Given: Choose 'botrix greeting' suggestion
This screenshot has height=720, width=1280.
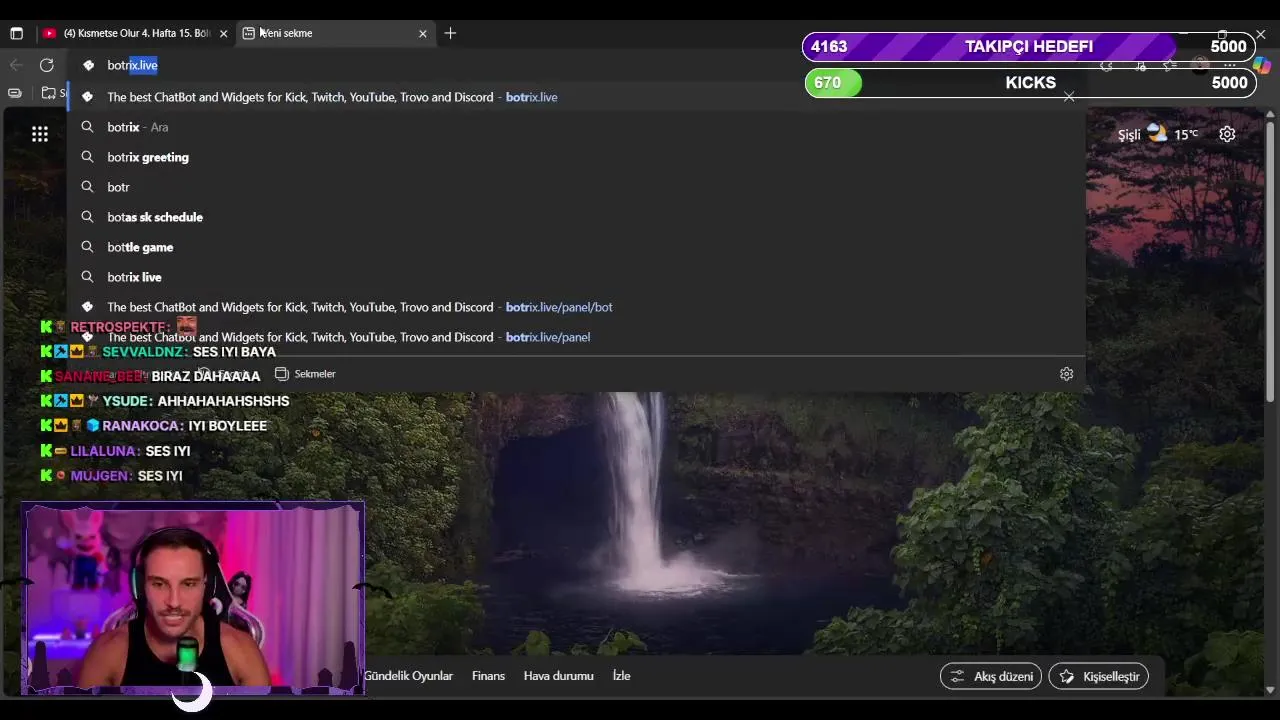Looking at the screenshot, I should tap(576, 157).
